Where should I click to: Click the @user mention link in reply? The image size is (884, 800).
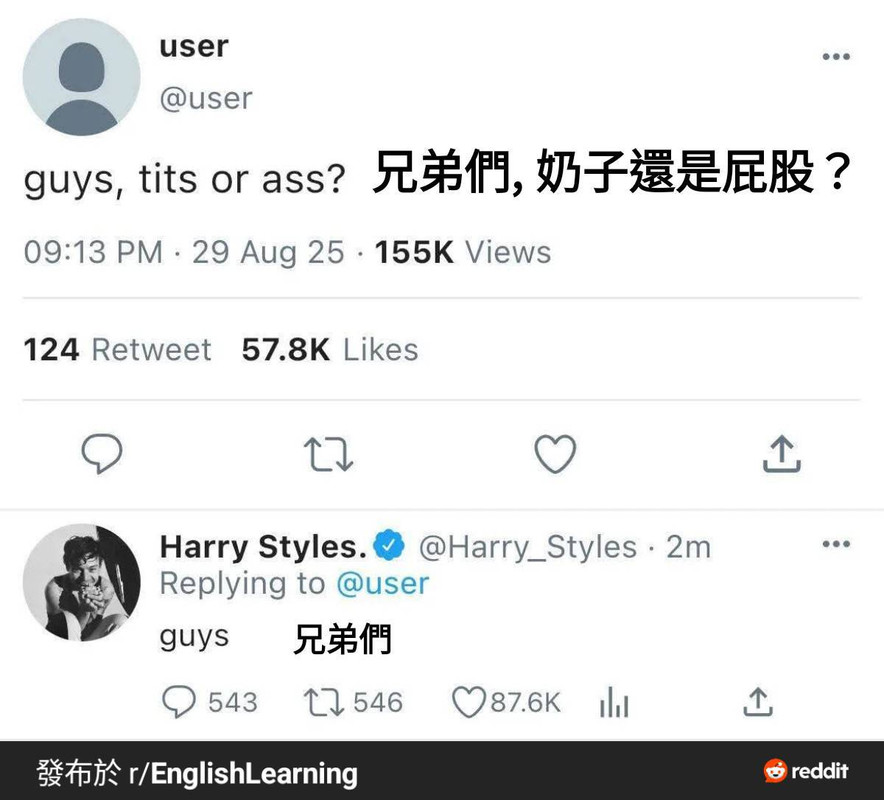pyautogui.click(x=383, y=584)
